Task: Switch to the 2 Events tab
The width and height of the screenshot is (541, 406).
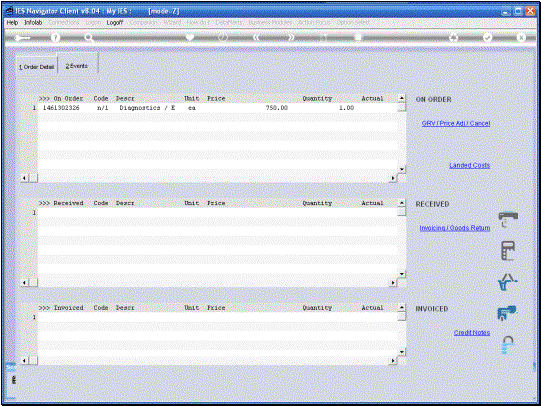Action: 77,66
